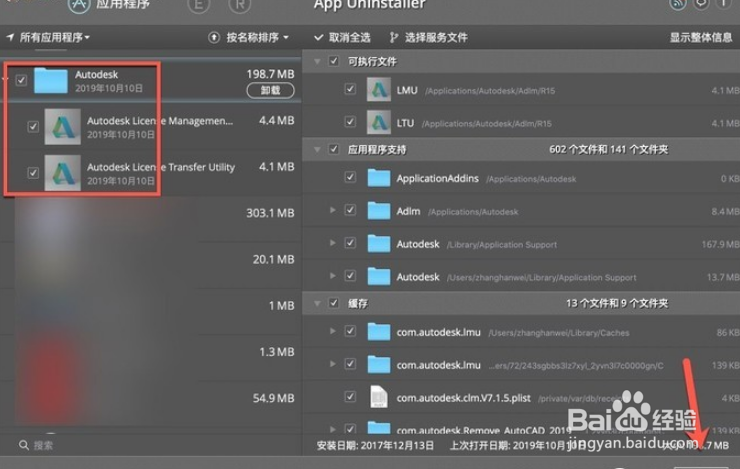
Task: Click the 198.7 MB size value
Action: [270, 74]
